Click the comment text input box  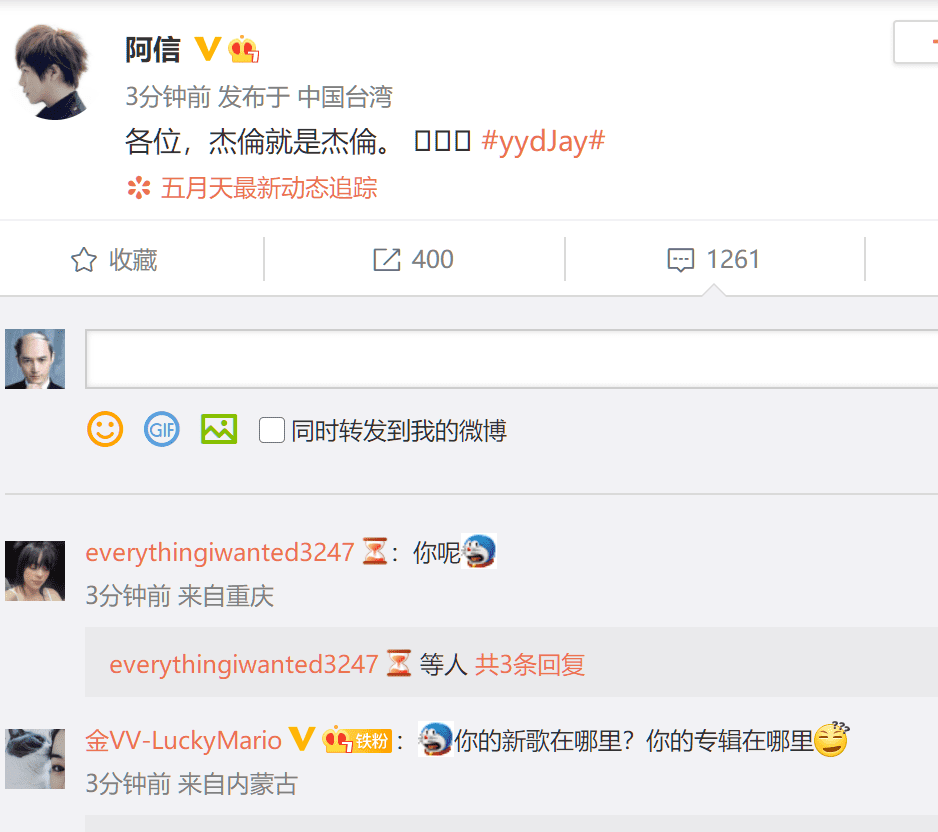pyautogui.click(x=511, y=359)
